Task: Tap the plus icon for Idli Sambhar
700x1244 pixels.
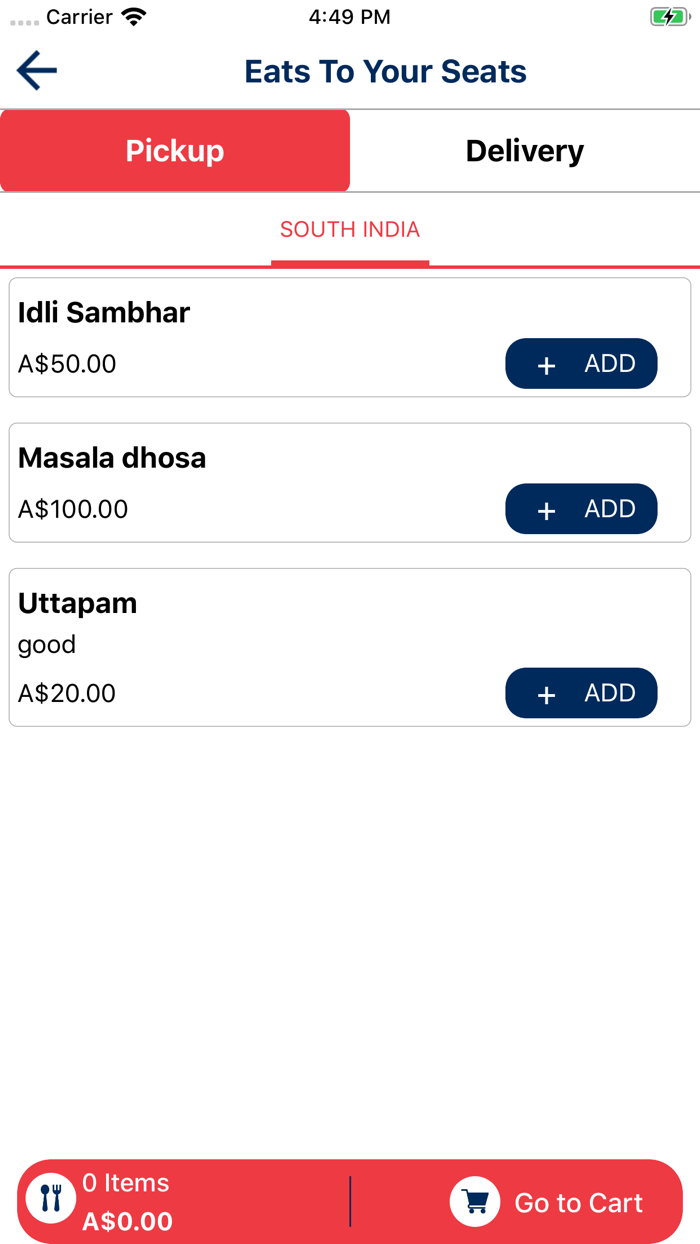Action: pos(546,365)
